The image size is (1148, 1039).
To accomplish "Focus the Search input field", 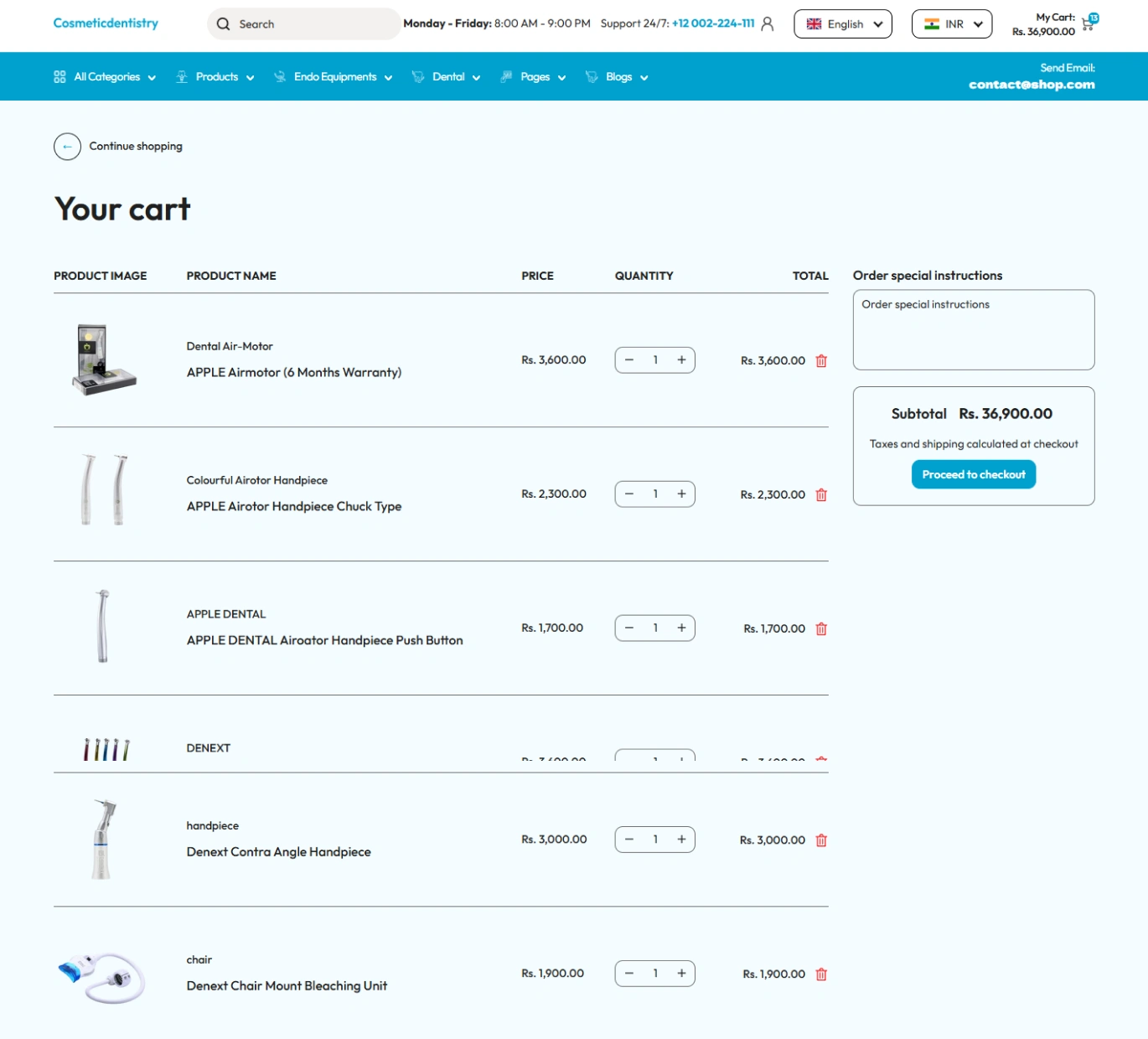I will tap(303, 24).
